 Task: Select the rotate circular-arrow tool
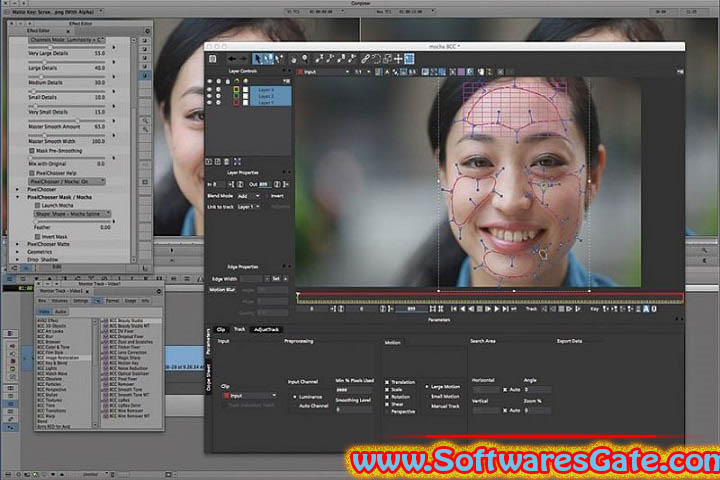(x=377, y=59)
